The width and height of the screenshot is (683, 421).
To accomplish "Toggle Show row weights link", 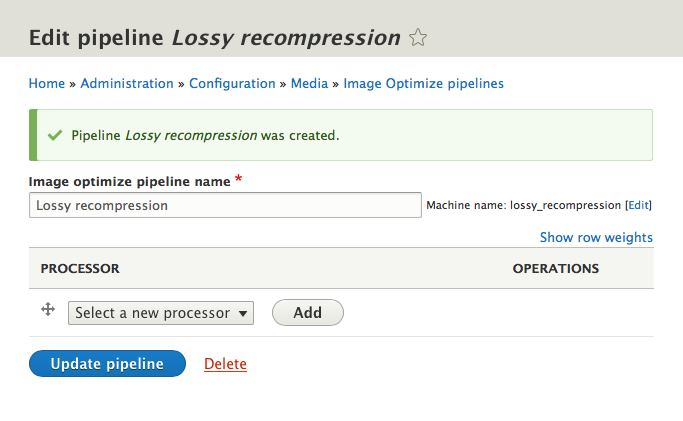I will tap(596, 237).
